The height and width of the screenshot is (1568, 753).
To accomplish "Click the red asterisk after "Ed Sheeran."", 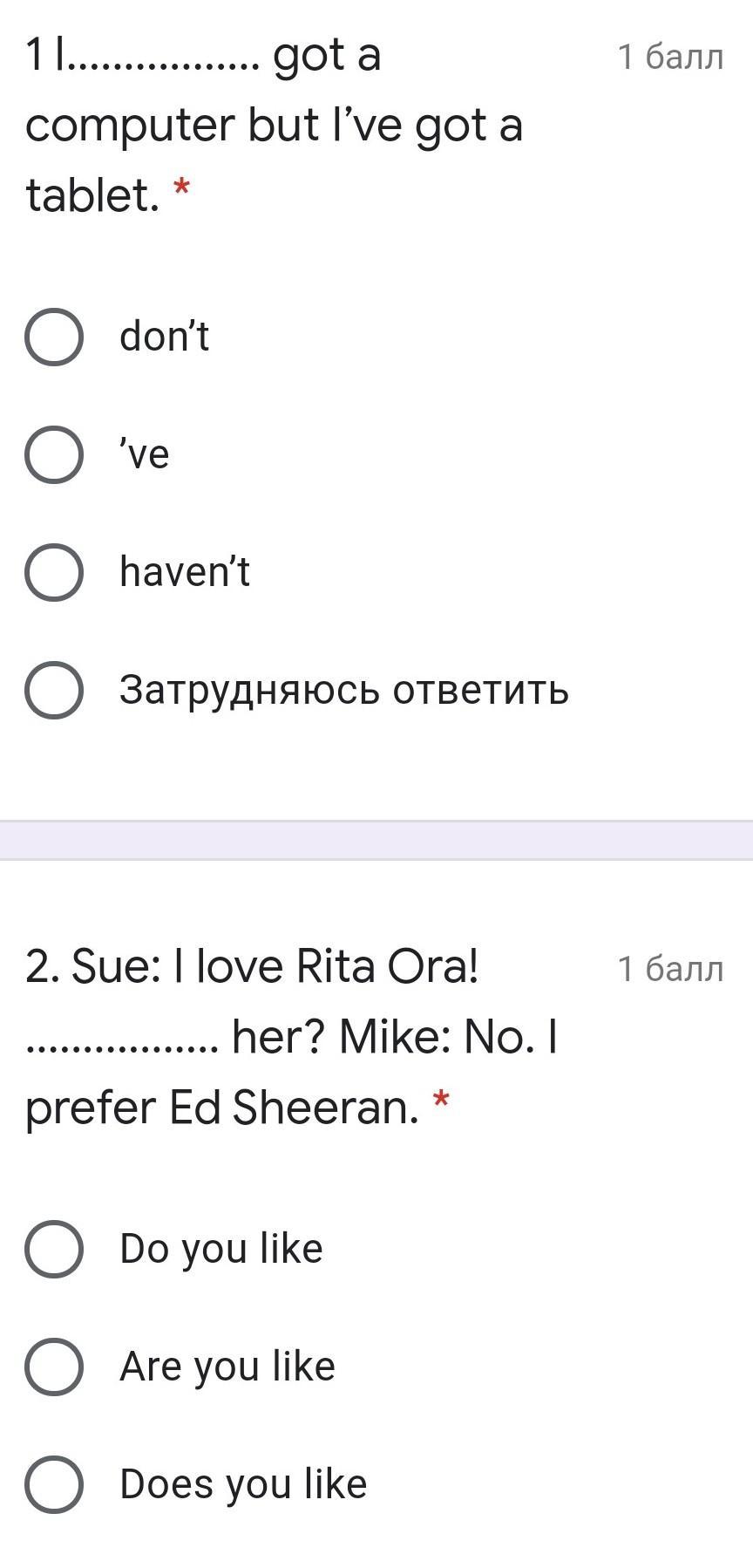I will point(441,1101).
